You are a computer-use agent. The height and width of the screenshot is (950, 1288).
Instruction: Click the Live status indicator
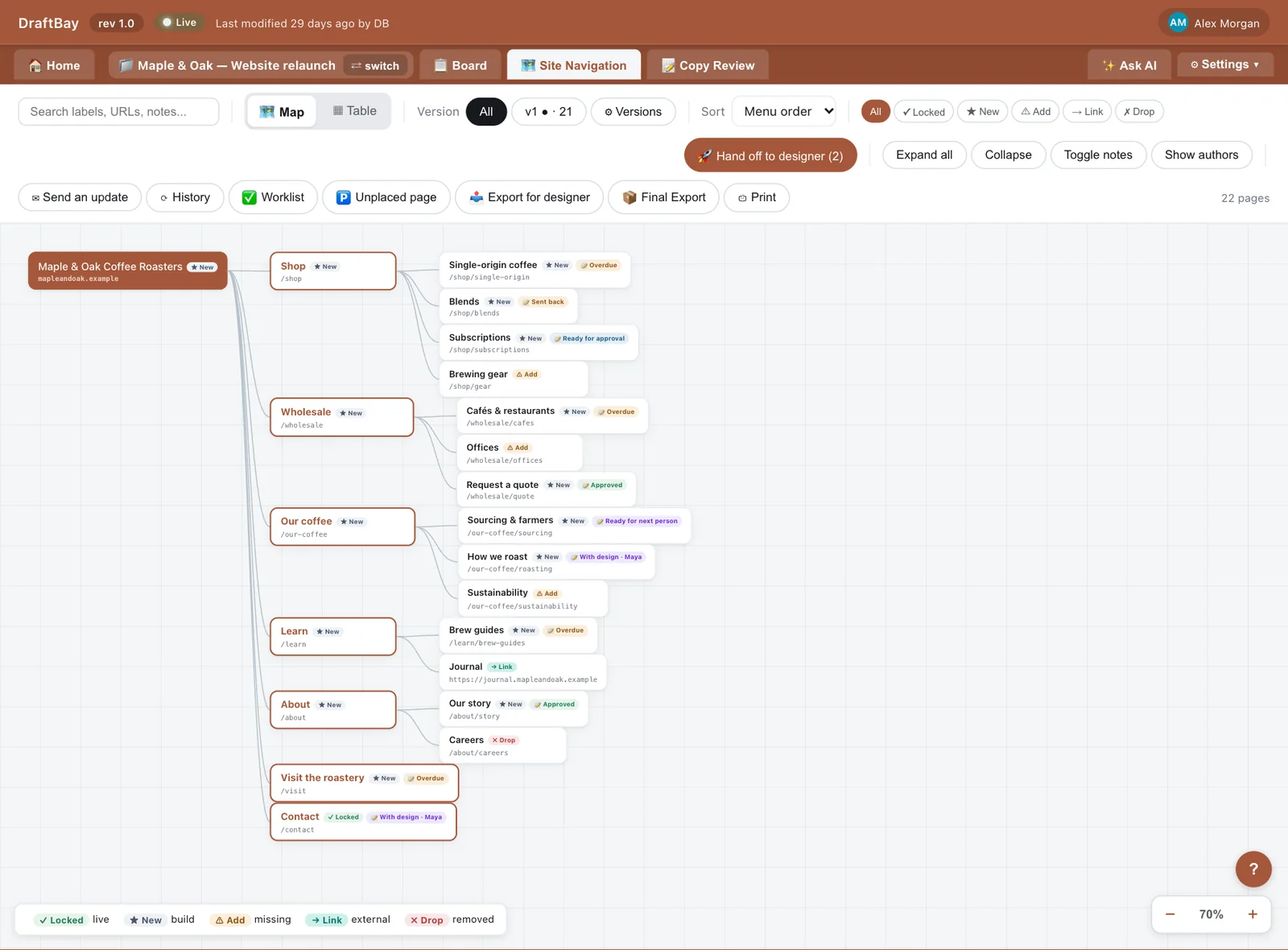click(x=180, y=23)
